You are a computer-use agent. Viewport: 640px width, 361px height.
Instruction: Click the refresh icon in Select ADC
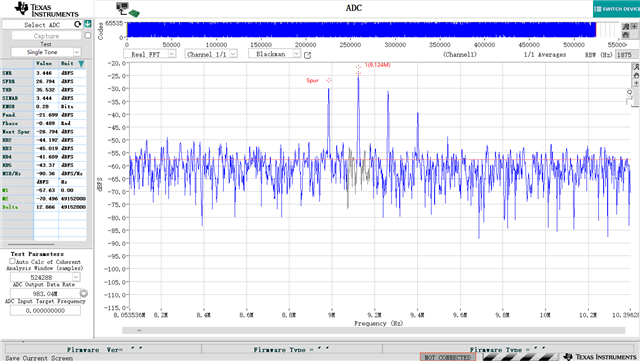pos(78,25)
